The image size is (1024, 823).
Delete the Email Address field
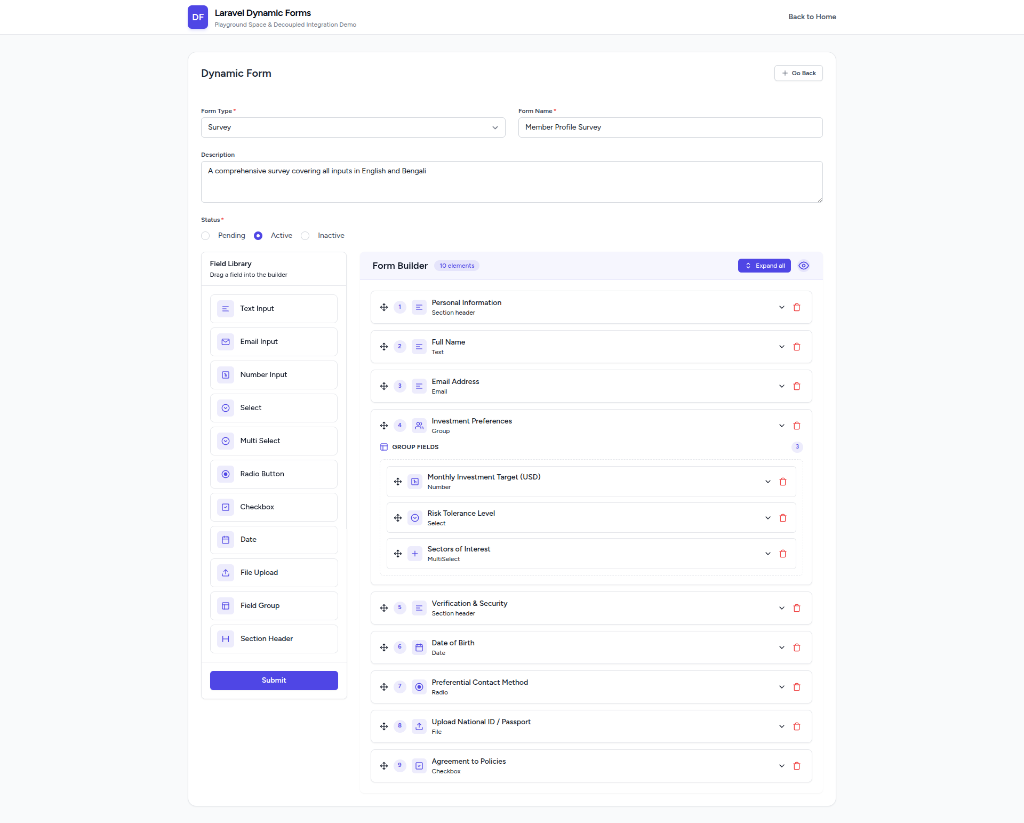(x=797, y=387)
